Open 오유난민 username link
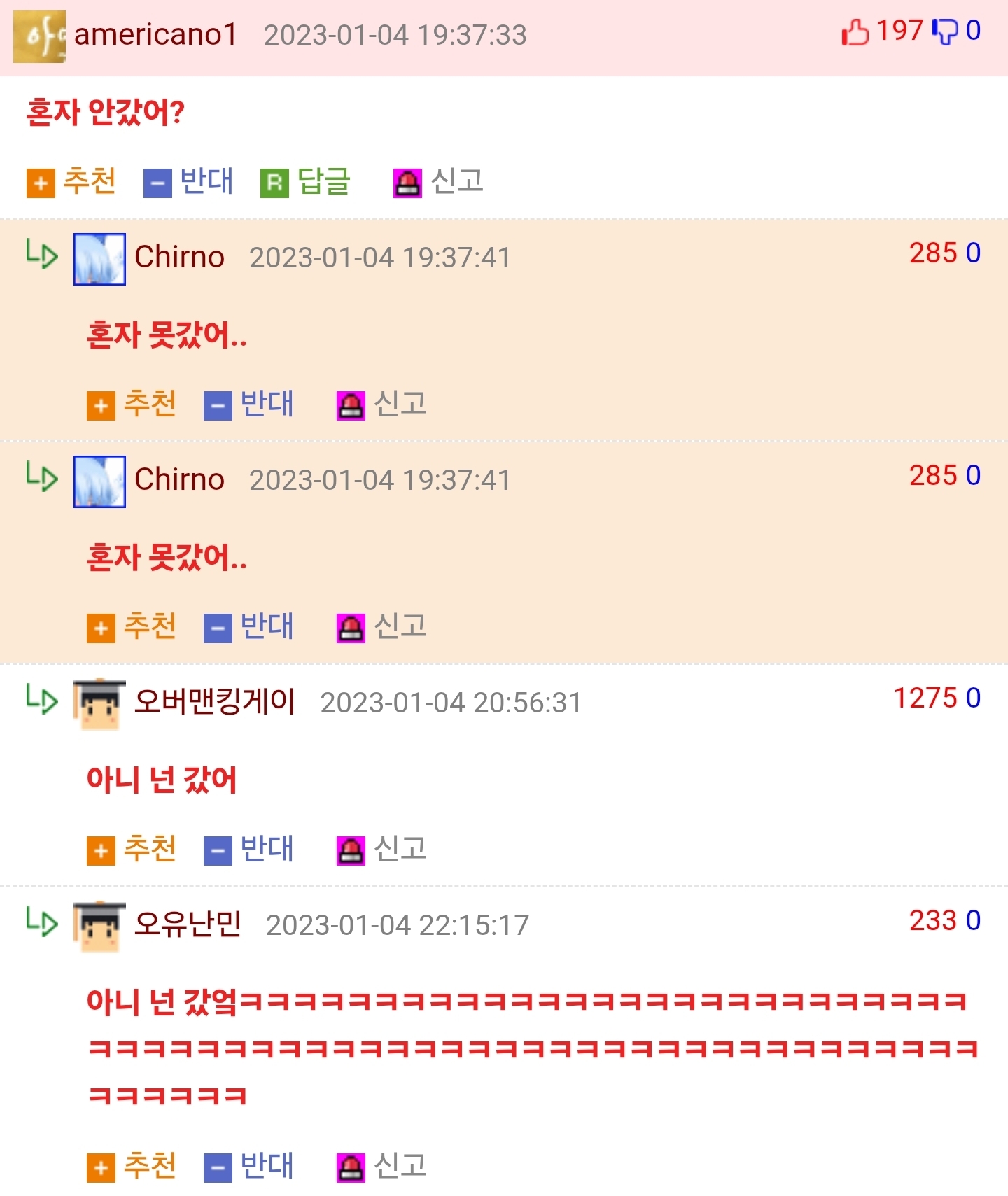 [188, 924]
